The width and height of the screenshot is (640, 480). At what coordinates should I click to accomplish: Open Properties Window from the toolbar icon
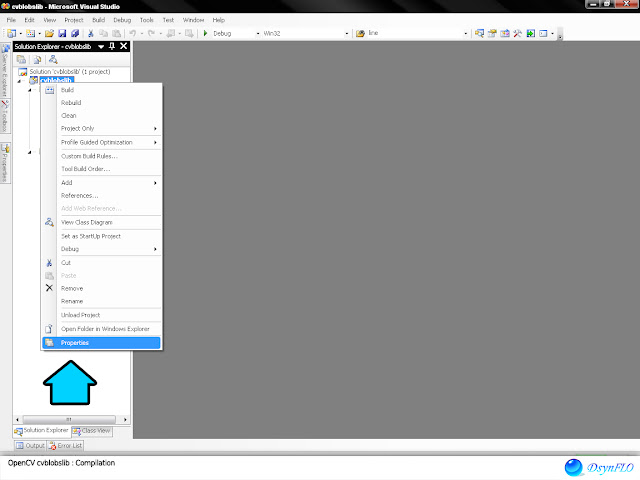(x=492, y=33)
